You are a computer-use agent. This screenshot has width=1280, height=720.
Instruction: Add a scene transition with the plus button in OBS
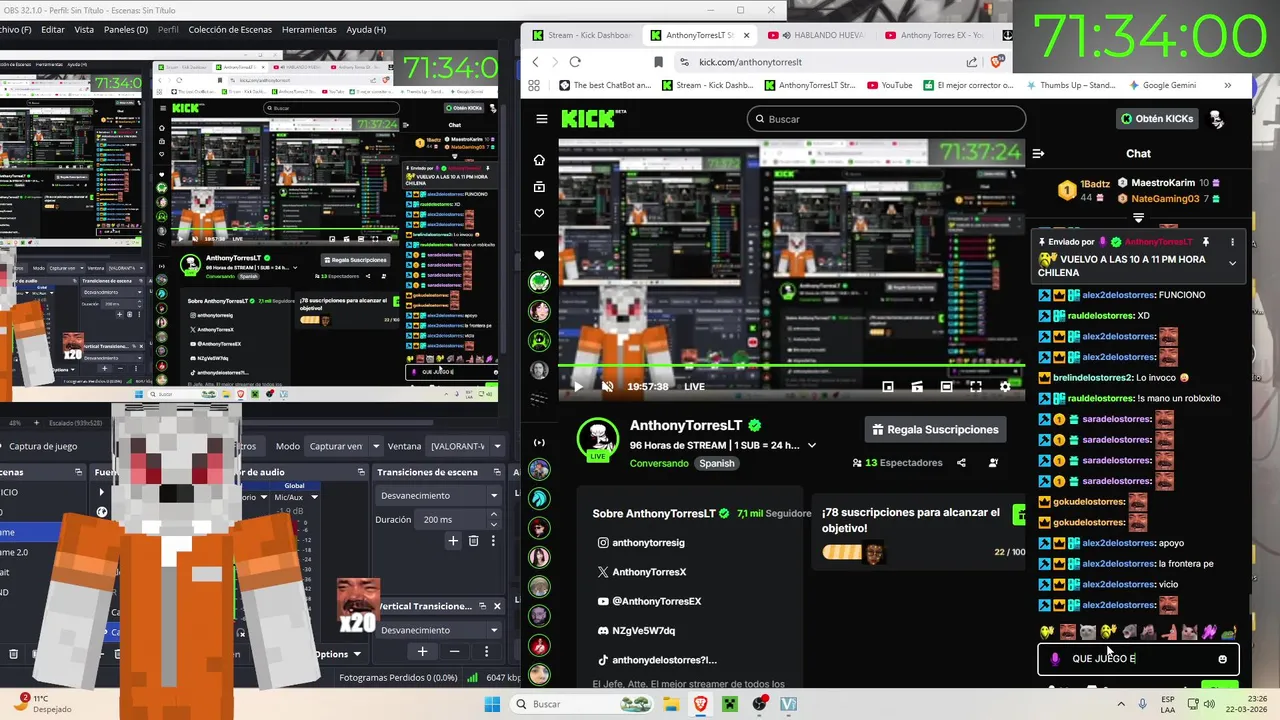click(x=453, y=541)
